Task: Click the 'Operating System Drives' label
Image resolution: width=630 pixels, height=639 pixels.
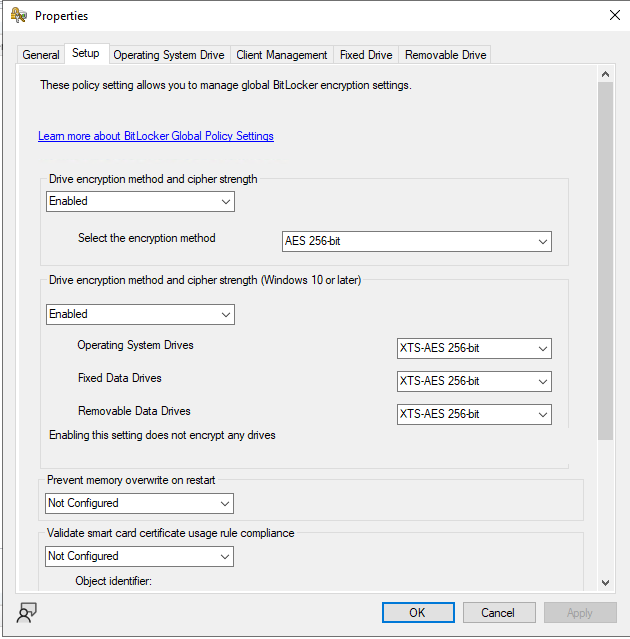Action: 135,345
